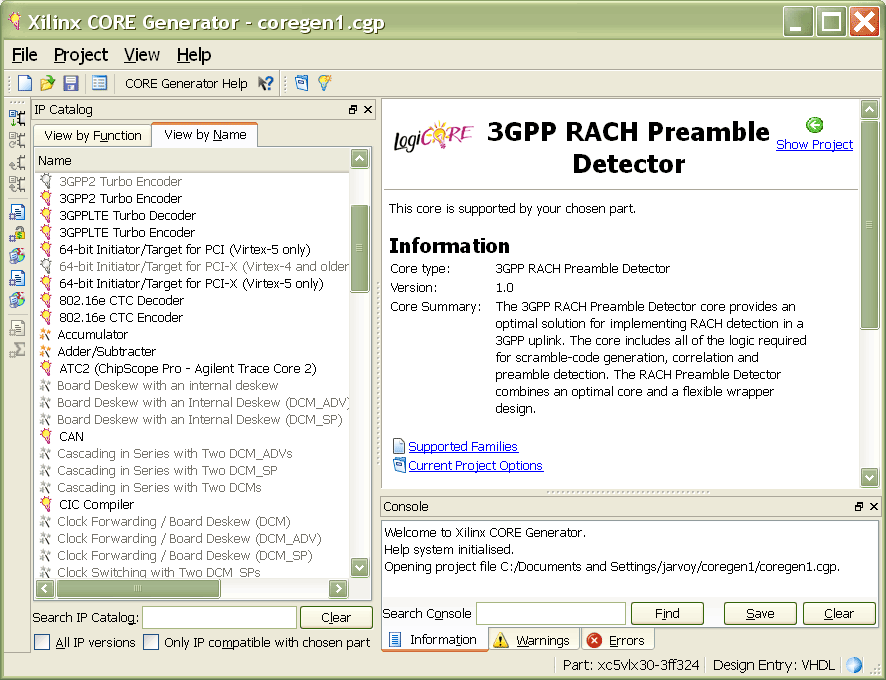This screenshot has height=680, width=886.
Task: Switch to the View by Function tab
Action: [93, 135]
